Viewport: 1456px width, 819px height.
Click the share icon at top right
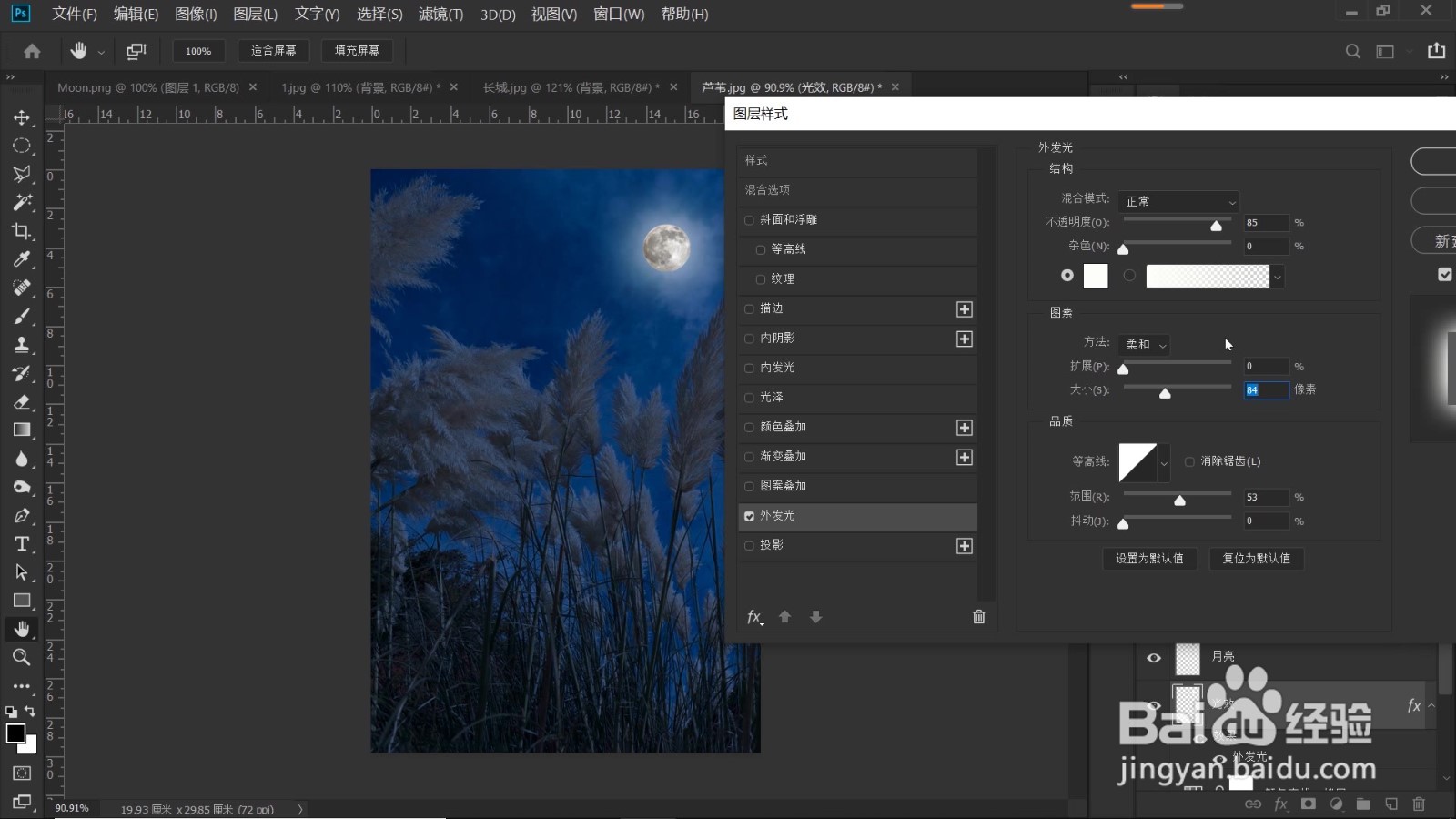(1437, 51)
